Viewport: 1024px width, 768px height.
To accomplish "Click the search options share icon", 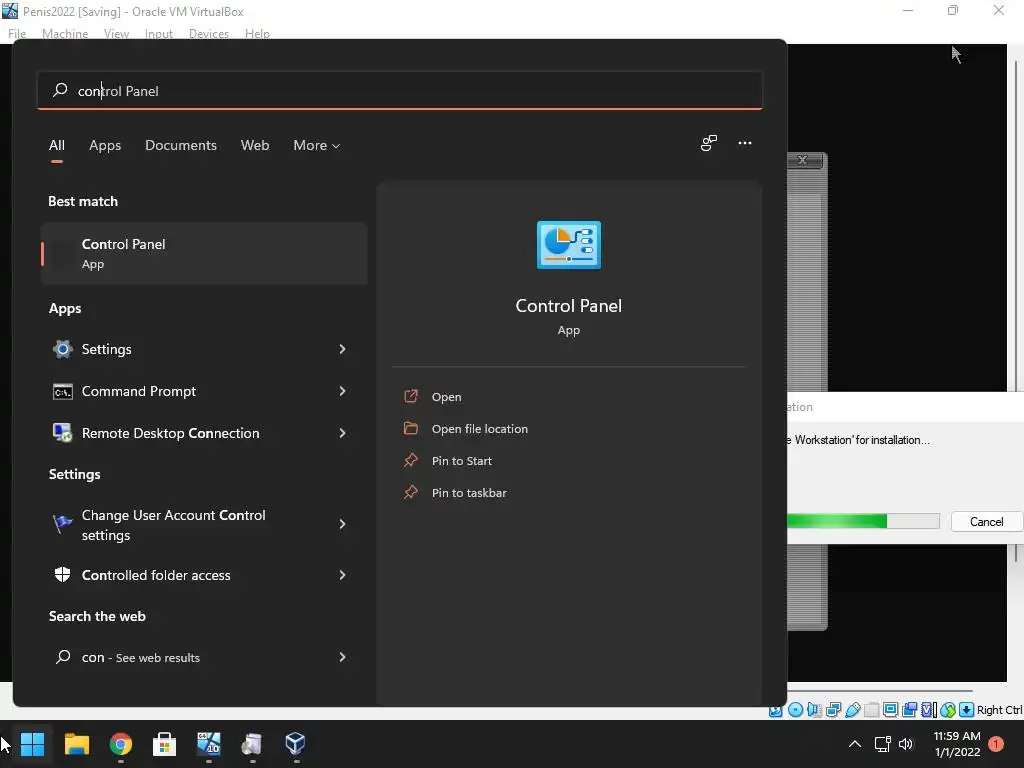I will [x=709, y=143].
